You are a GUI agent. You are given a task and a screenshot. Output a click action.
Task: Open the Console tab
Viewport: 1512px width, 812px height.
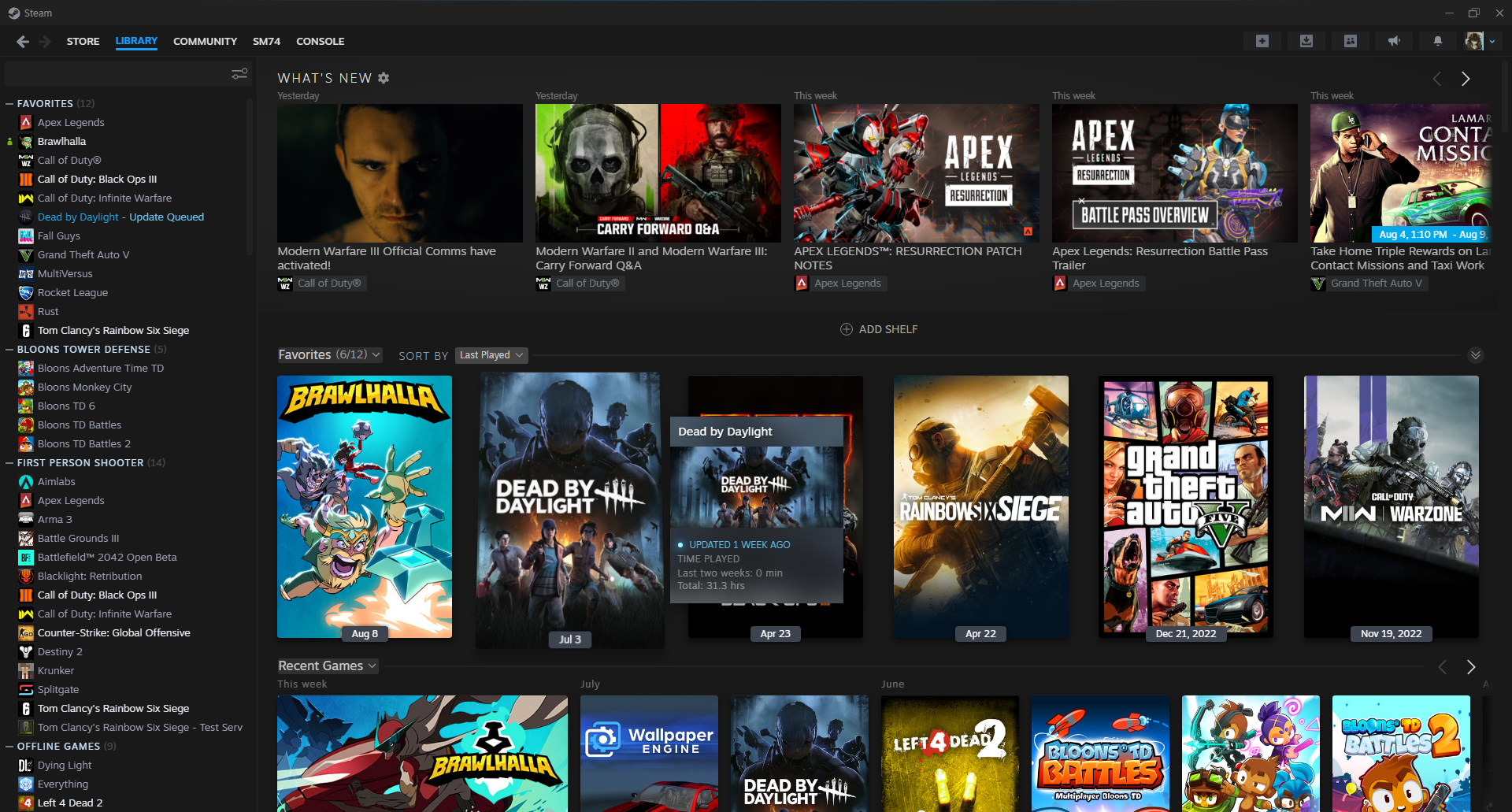(x=320, y=41)
